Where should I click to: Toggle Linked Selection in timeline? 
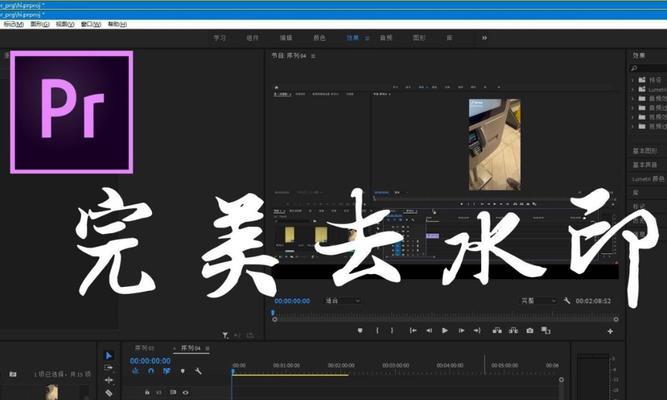pyautogui.click(x=167, y=371)
